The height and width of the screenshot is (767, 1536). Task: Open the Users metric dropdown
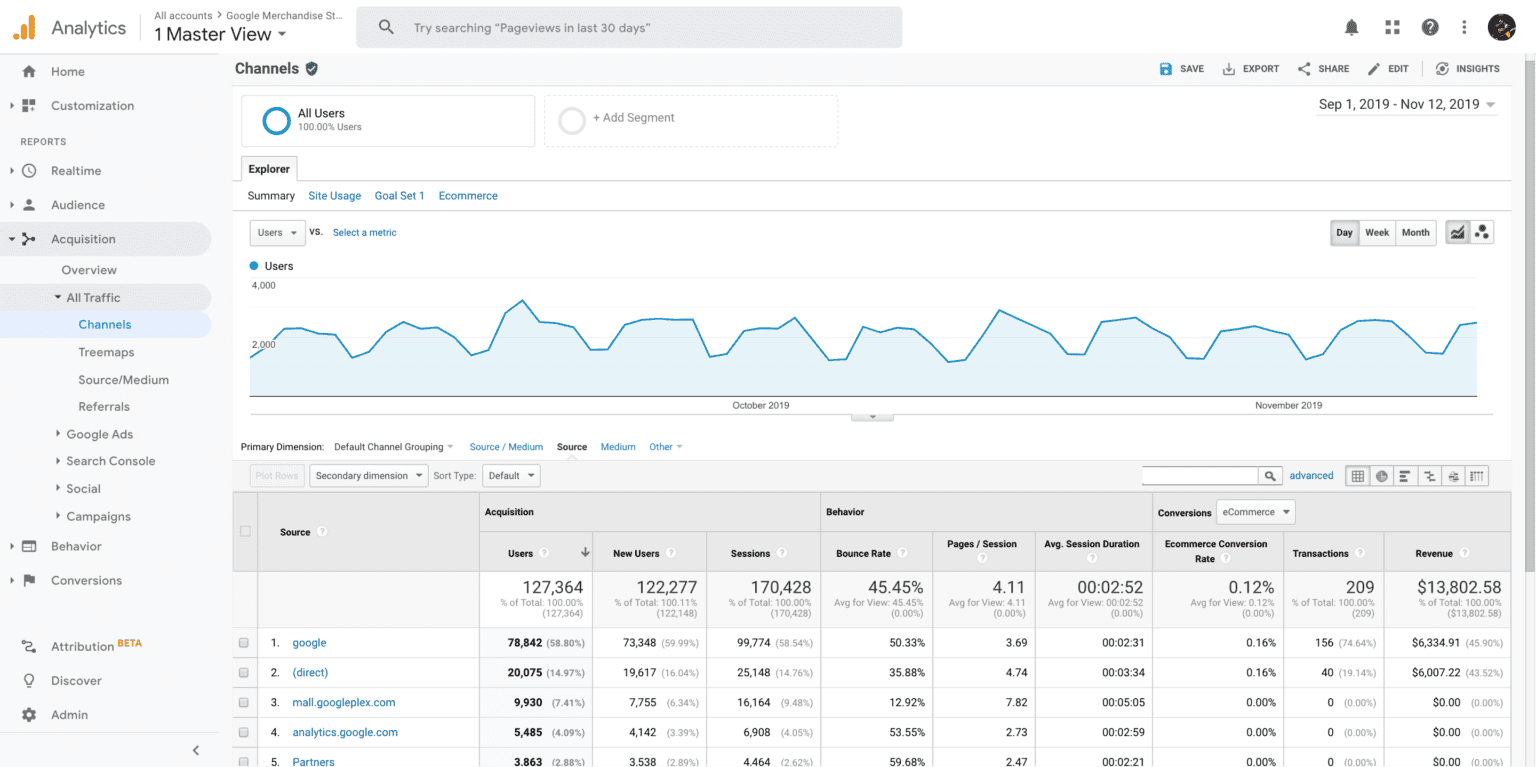pos(277,233)
